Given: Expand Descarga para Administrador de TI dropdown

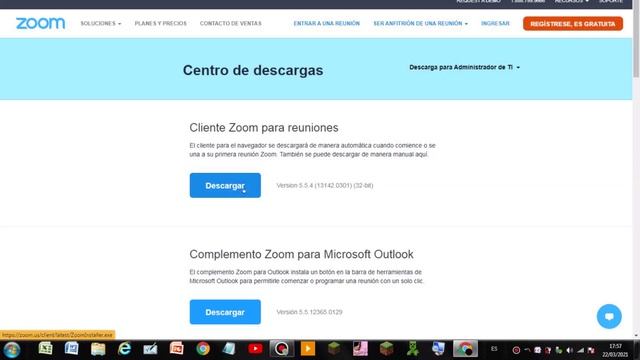Looking at the screenshot, I should coord(464,67).
